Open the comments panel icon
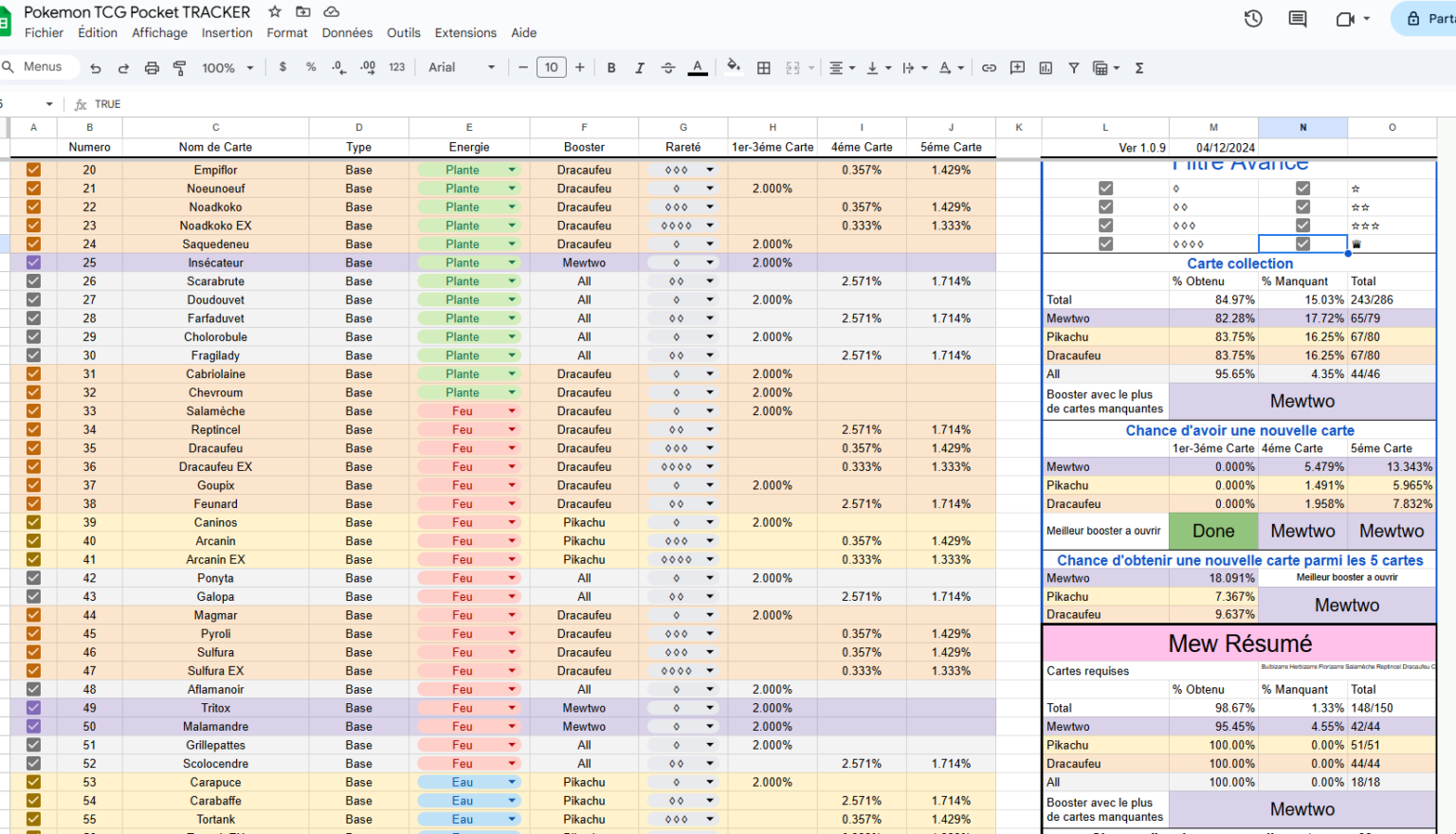1456x834 pixels. pyautogui.click(x=1298, y=19)
